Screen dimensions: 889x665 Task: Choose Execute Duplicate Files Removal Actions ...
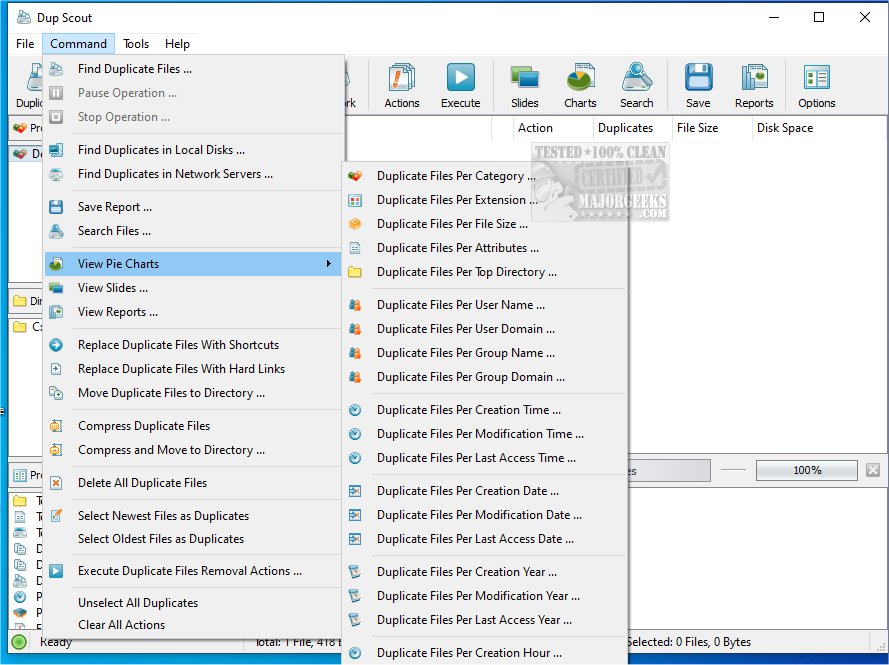pyautogui.click(x=194, y=571)
